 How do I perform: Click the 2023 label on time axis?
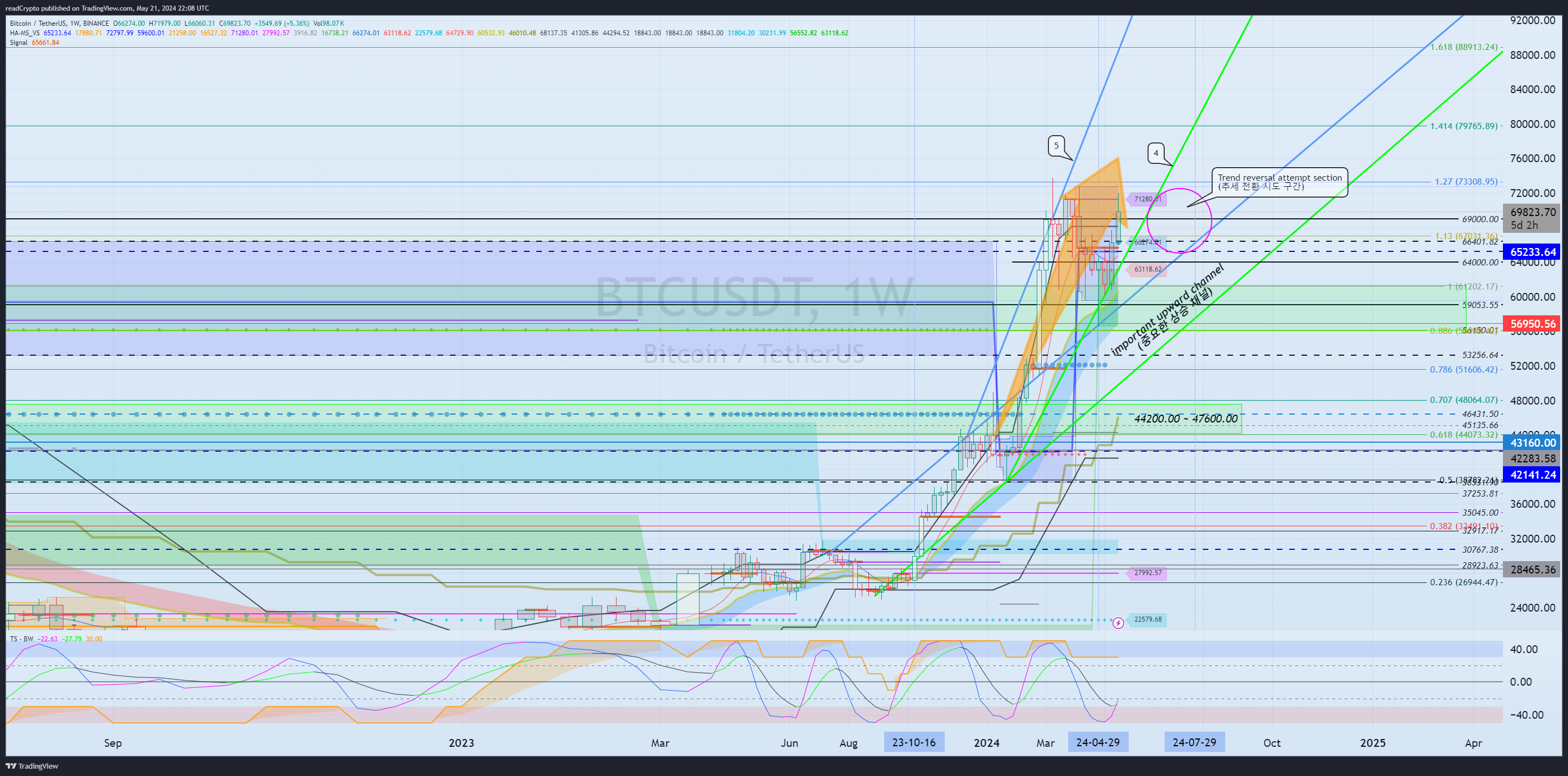tap(461, 742)
